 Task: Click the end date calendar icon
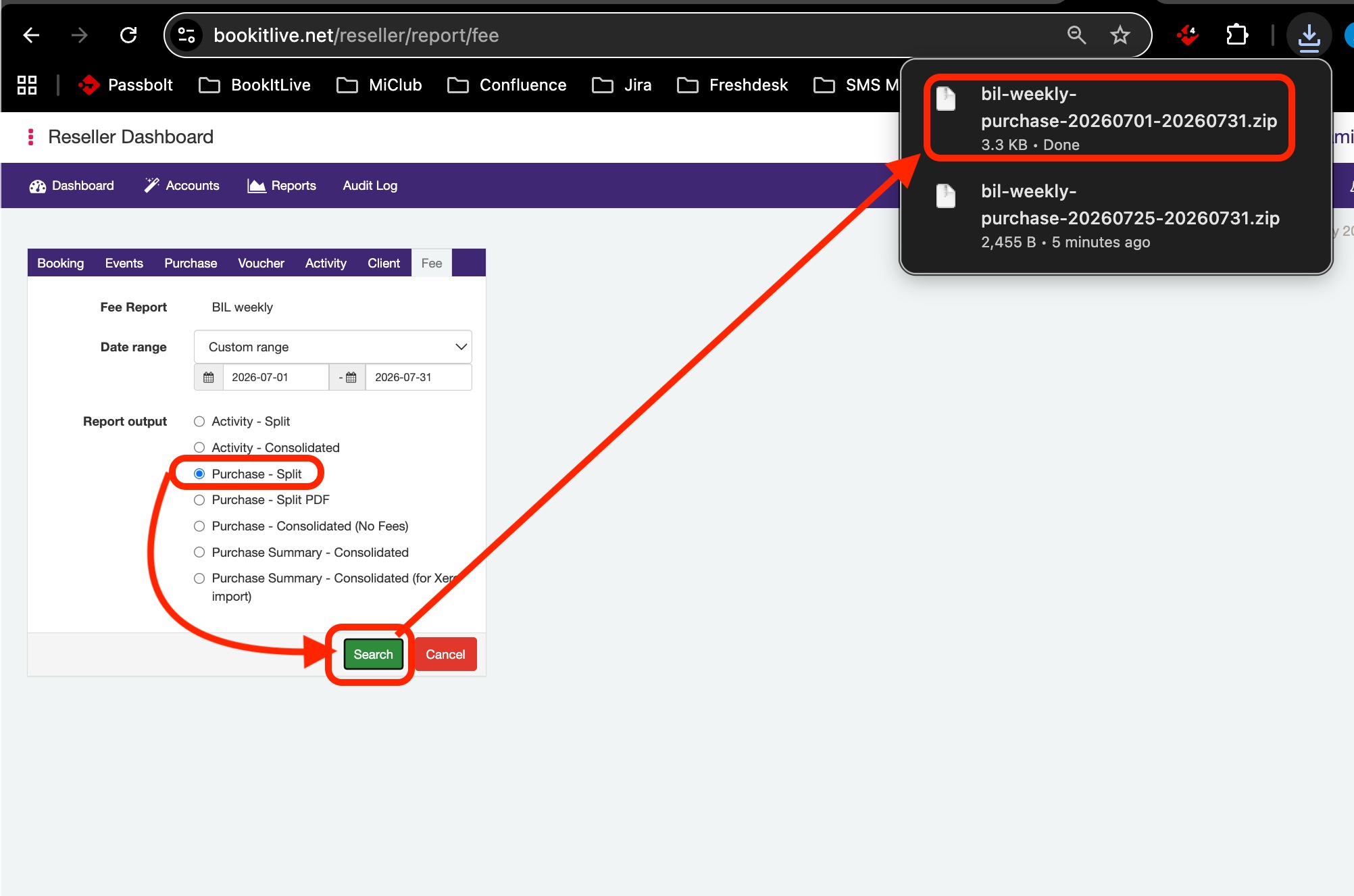(x=351, y=377)
